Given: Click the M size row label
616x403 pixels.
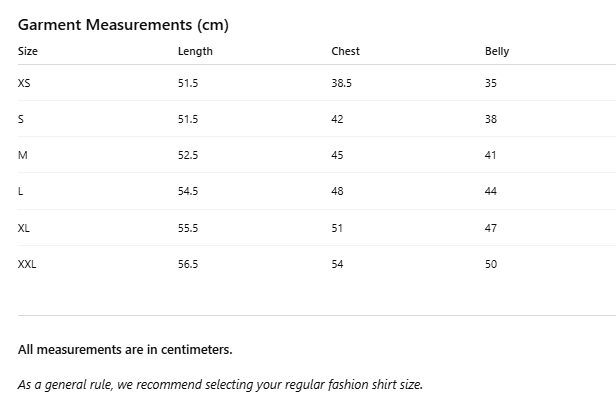Looking at the screenshot, I should 22,155.
